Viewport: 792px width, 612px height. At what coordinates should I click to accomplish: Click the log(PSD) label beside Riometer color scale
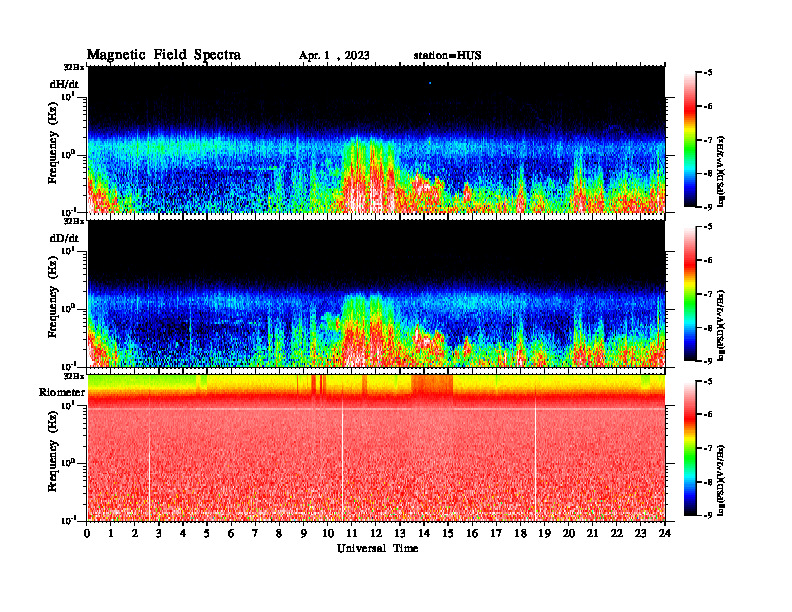[x=722, y=480]
